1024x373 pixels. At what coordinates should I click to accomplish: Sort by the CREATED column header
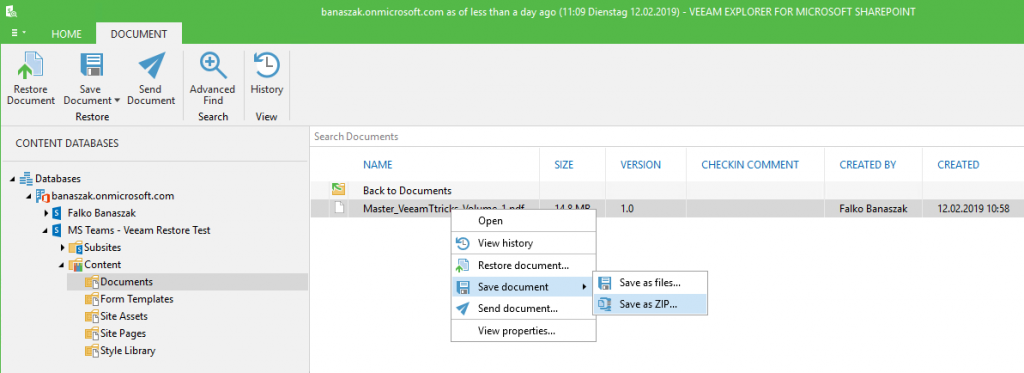958,165
